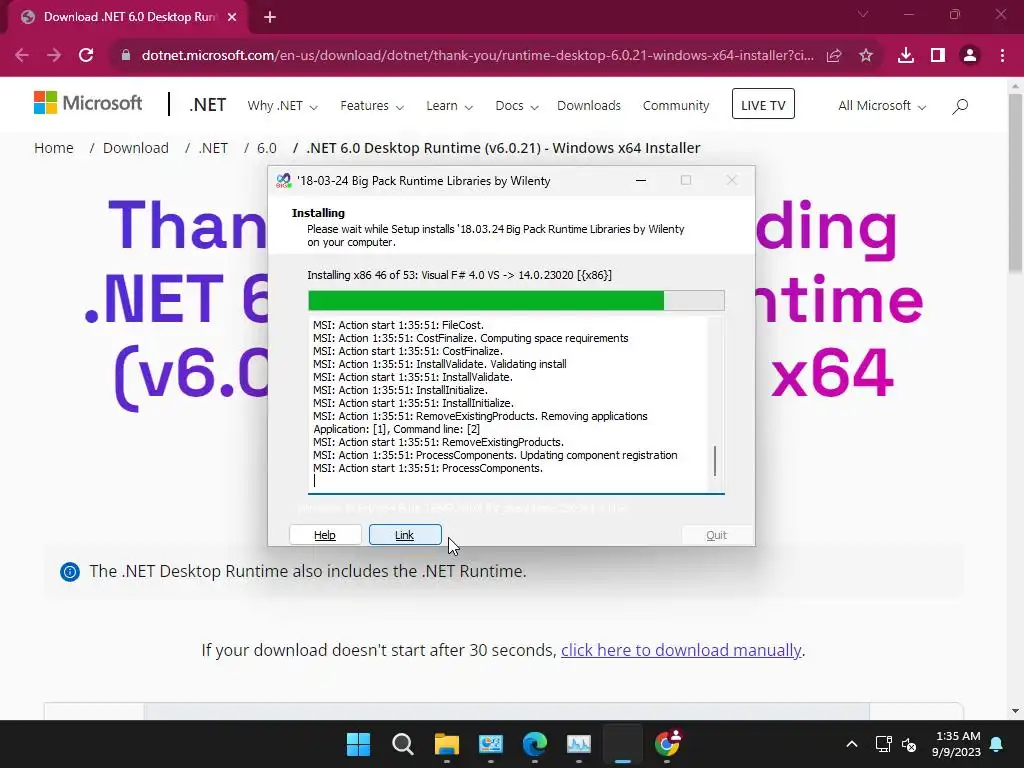Click 'click here to download manually' link

pos(680,650)
